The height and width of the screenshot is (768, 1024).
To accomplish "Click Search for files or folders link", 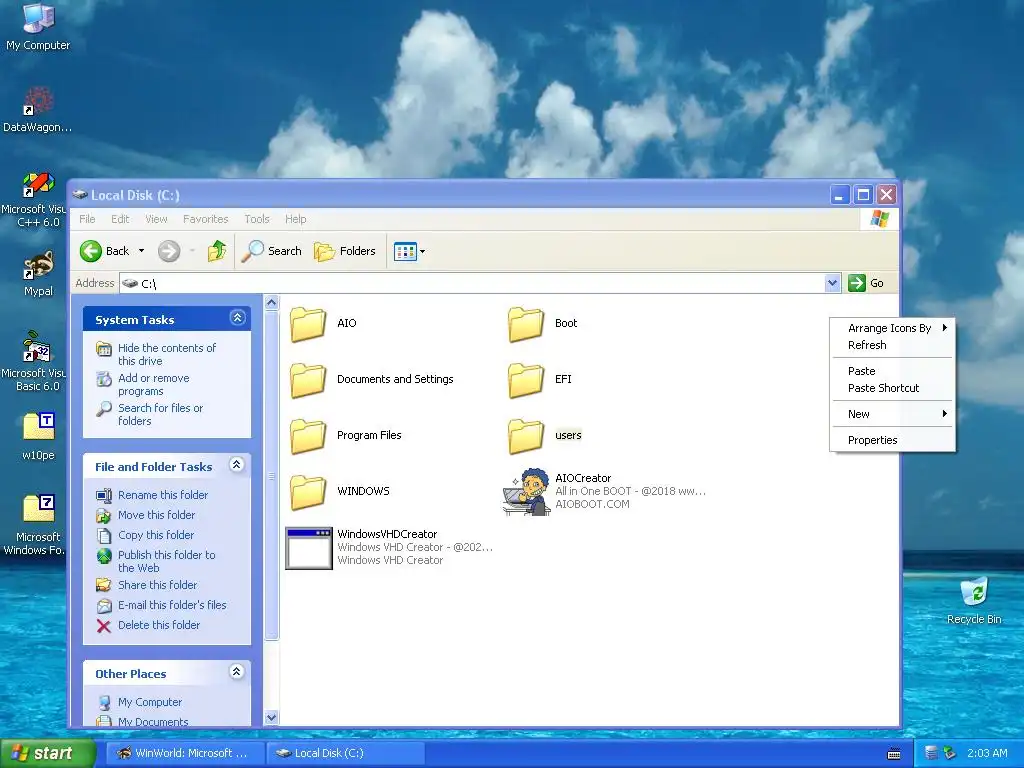I will coord(161,415).
